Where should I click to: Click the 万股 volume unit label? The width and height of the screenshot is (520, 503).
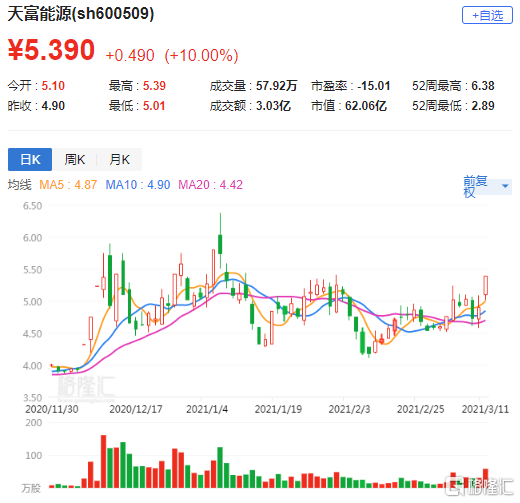tap(31, 489)
